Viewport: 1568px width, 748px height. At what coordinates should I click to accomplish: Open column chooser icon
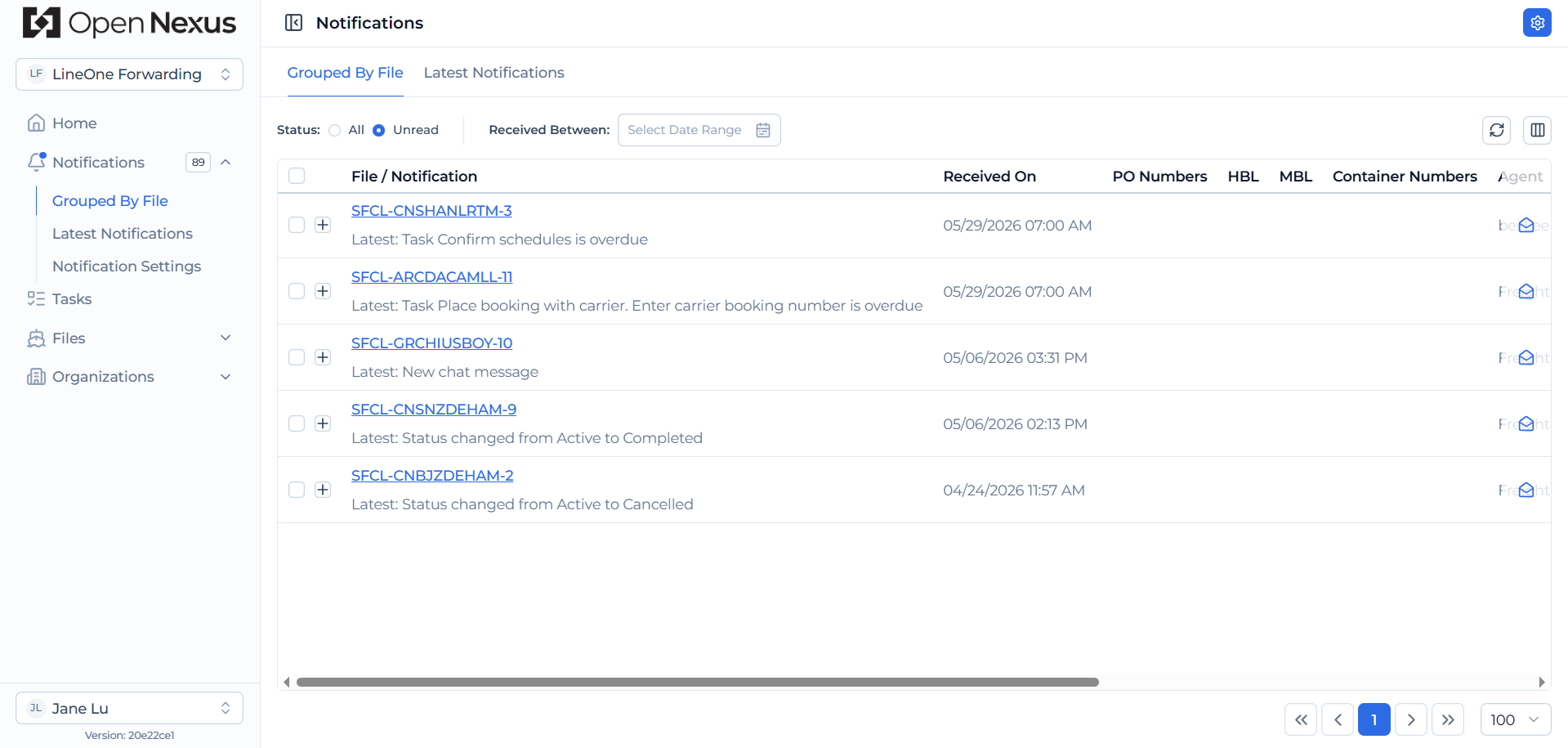coord(1537,130)
